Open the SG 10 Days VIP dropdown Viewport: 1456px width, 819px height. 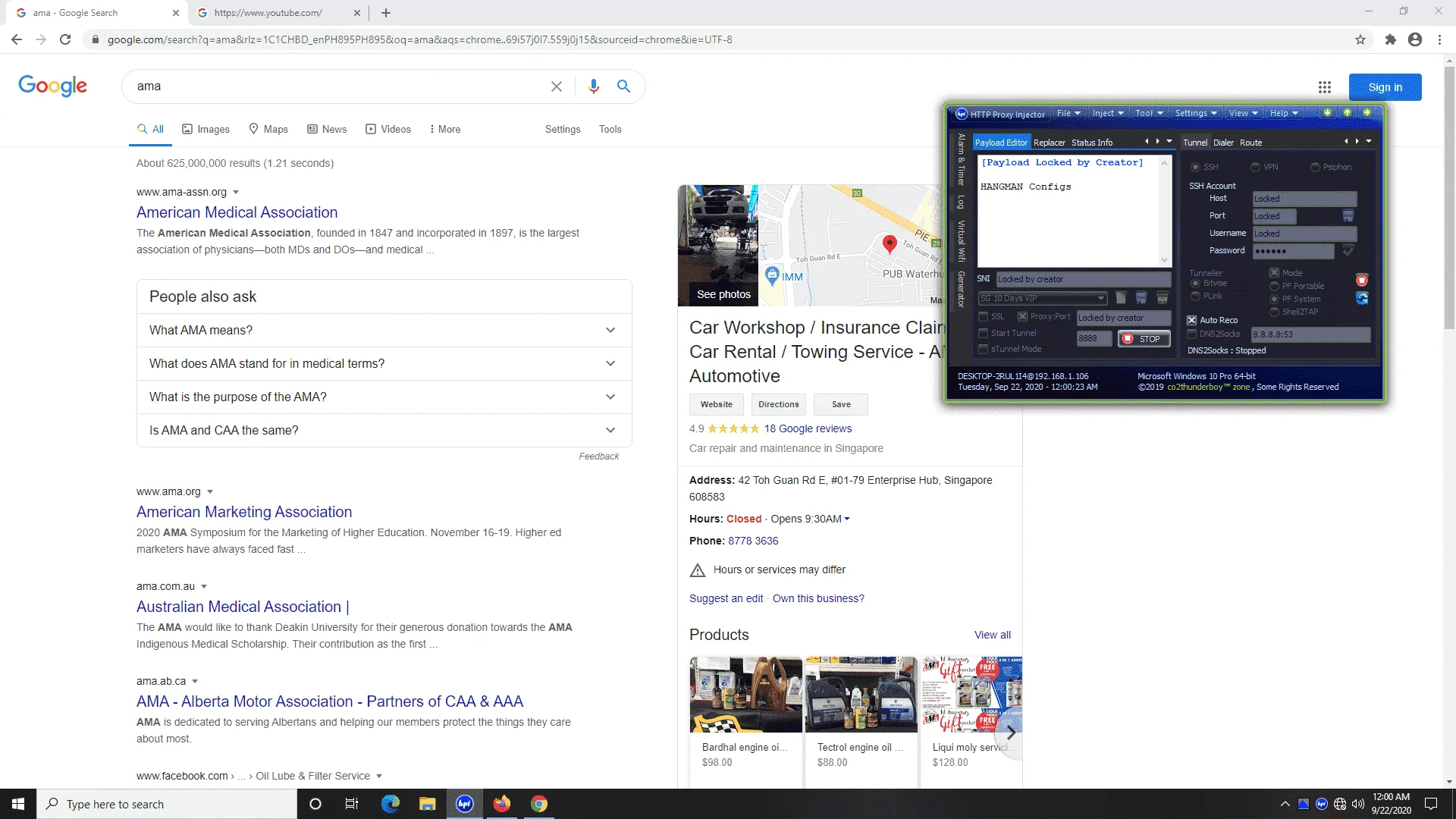(1043, 298)
